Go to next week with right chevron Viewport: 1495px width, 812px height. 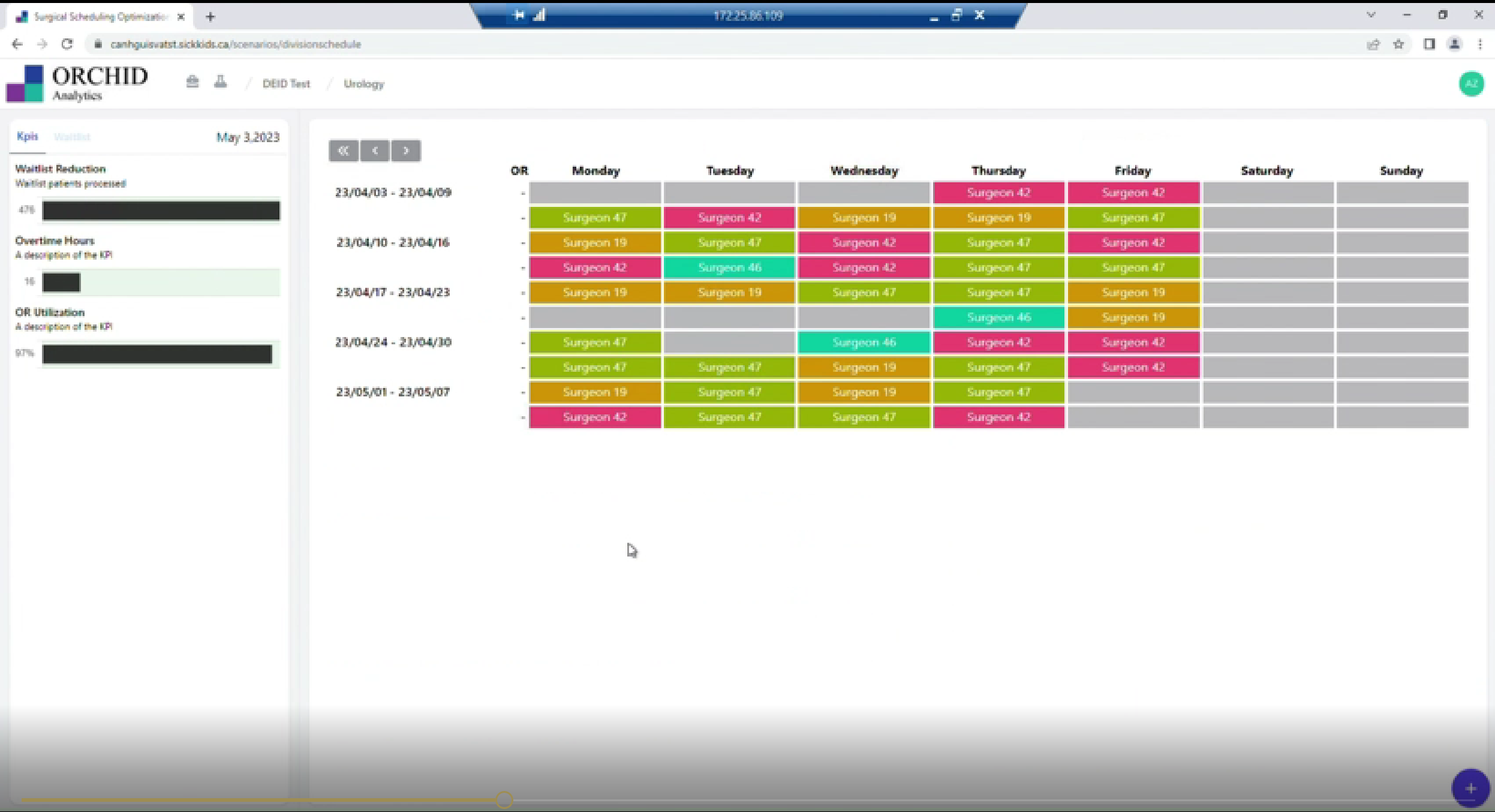click(x=406, y=151)
